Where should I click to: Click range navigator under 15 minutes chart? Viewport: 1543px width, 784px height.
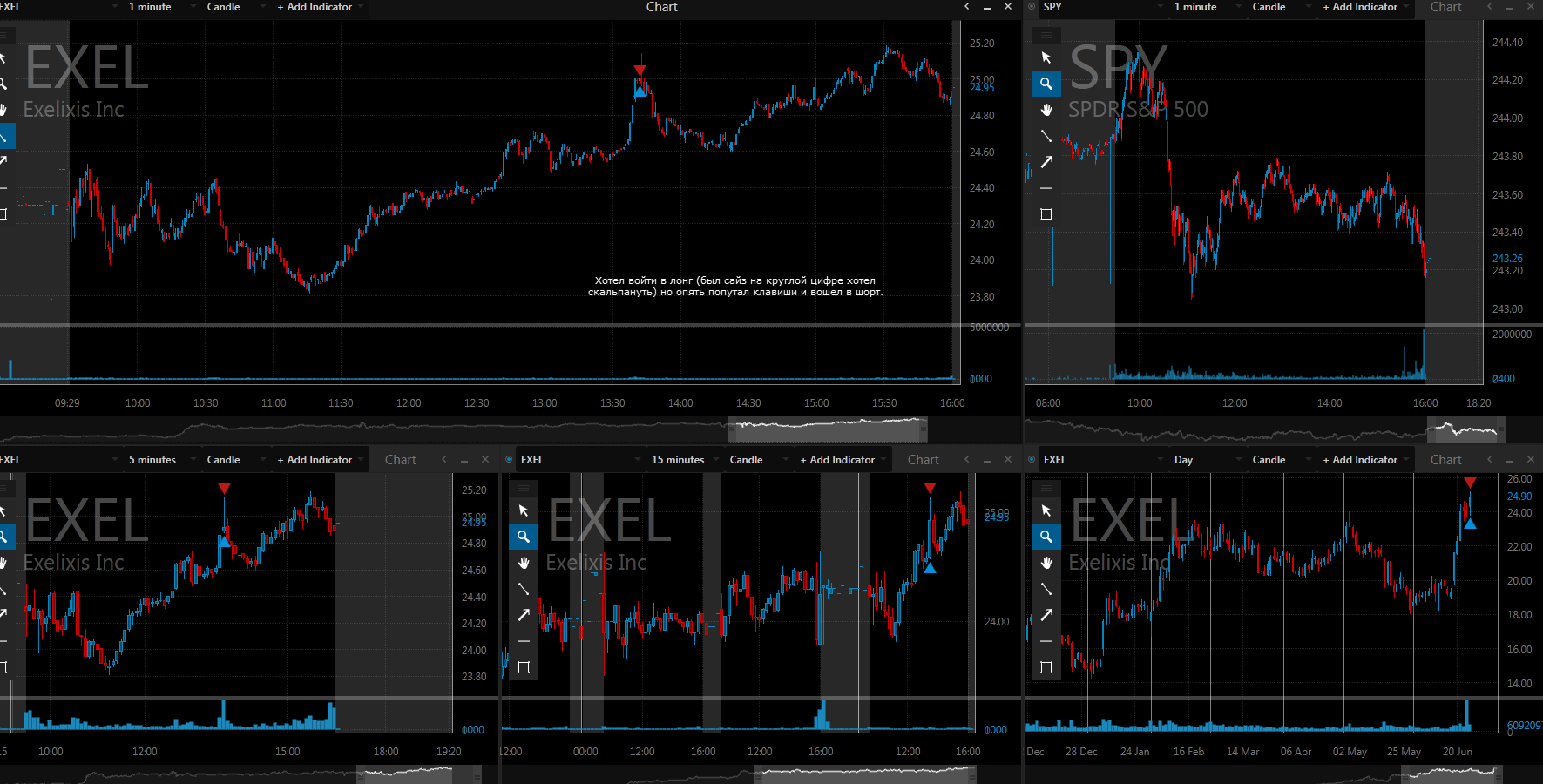point(864,774)
